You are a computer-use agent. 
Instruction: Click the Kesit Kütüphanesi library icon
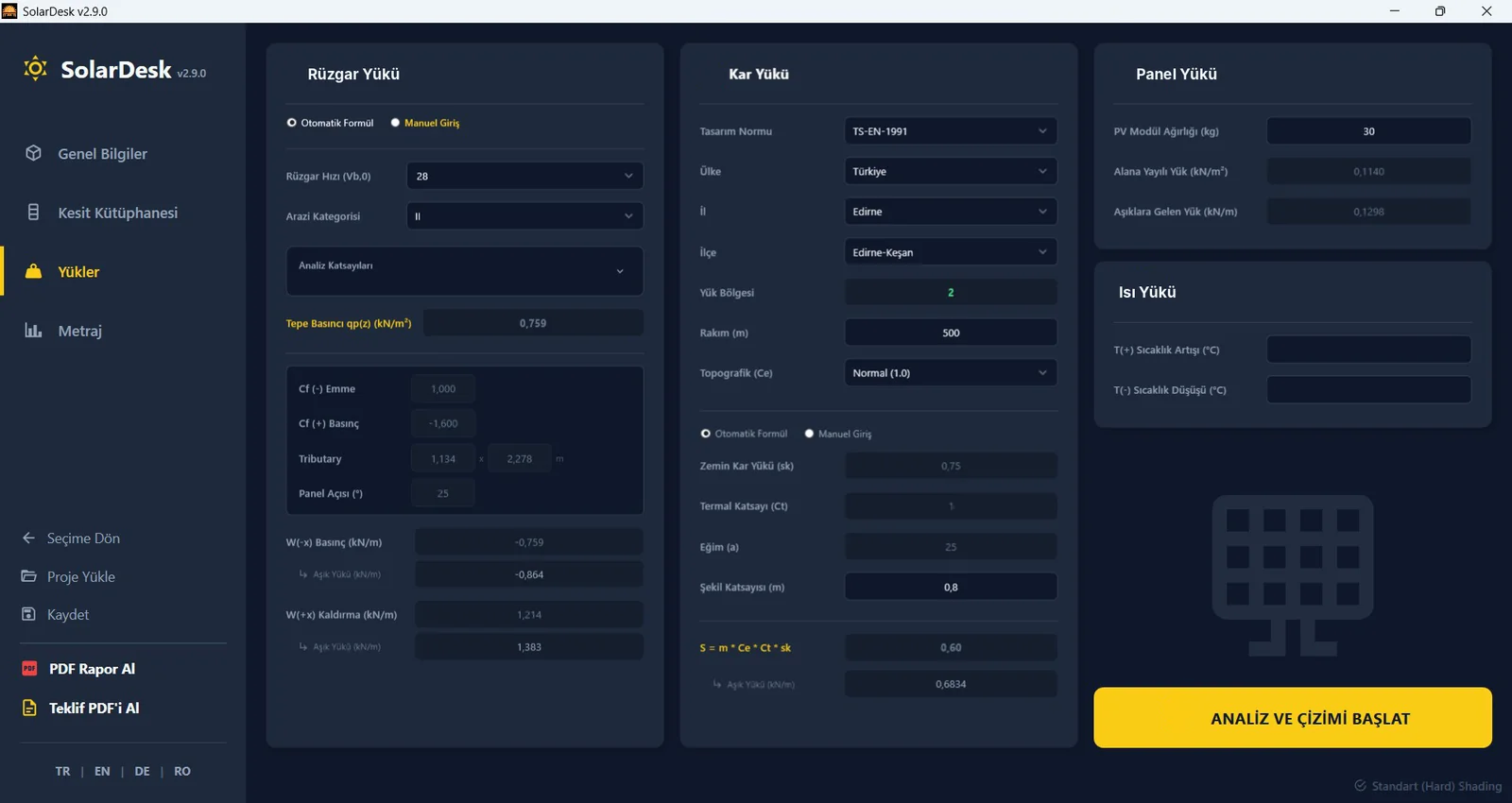pos(33,213)
